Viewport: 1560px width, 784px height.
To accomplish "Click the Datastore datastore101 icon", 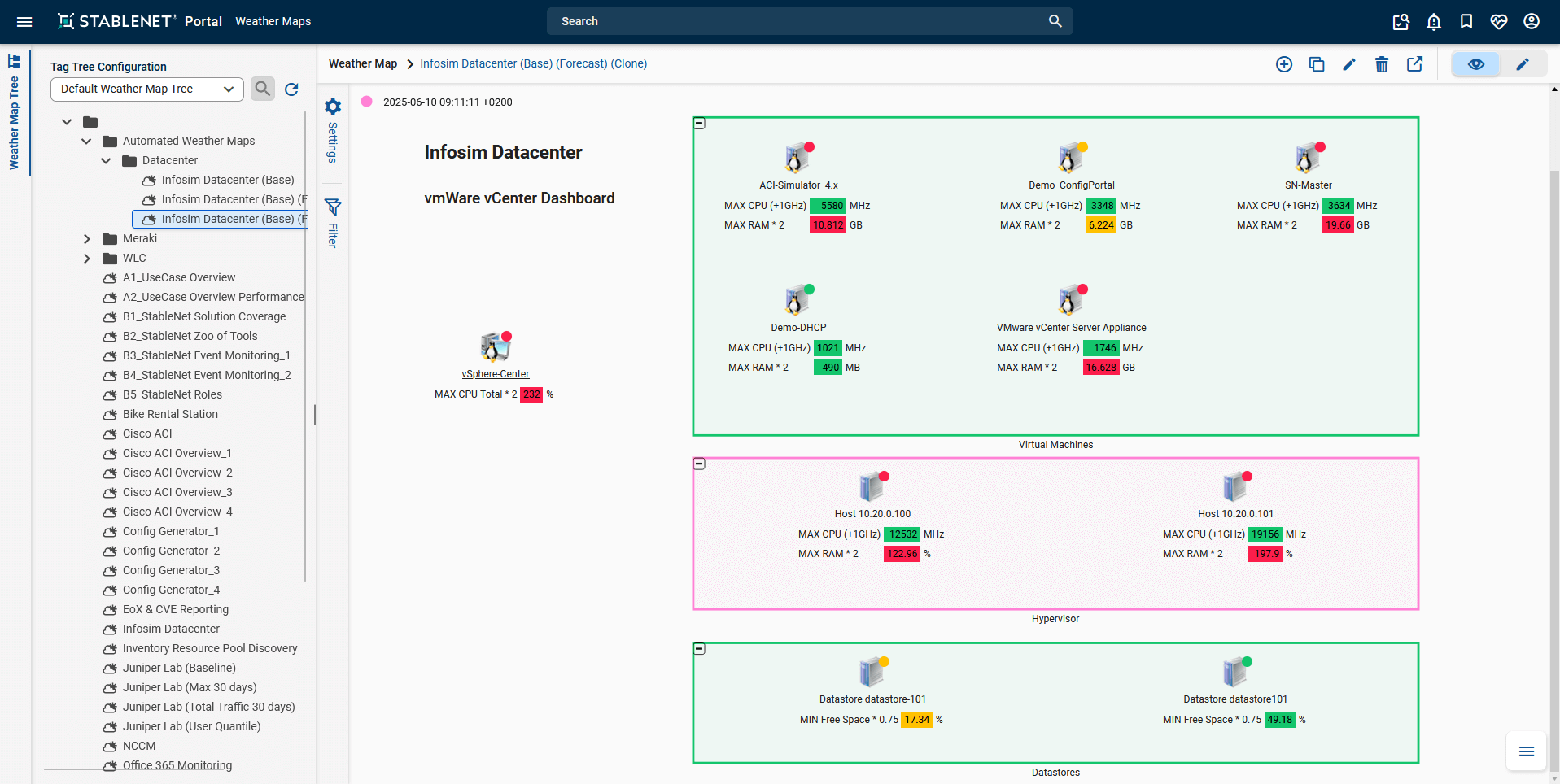I will tap(1236, 672).
